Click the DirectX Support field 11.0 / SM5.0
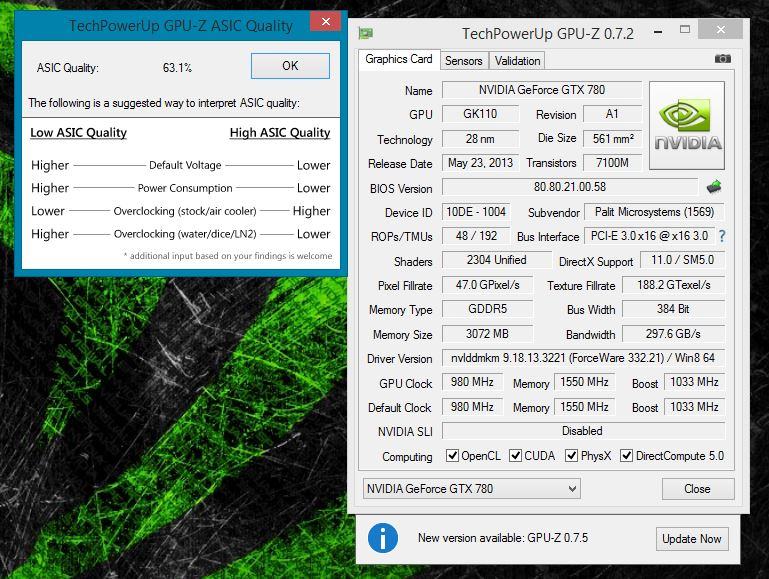Screen dimensions: 769x579 coord(682,260)
